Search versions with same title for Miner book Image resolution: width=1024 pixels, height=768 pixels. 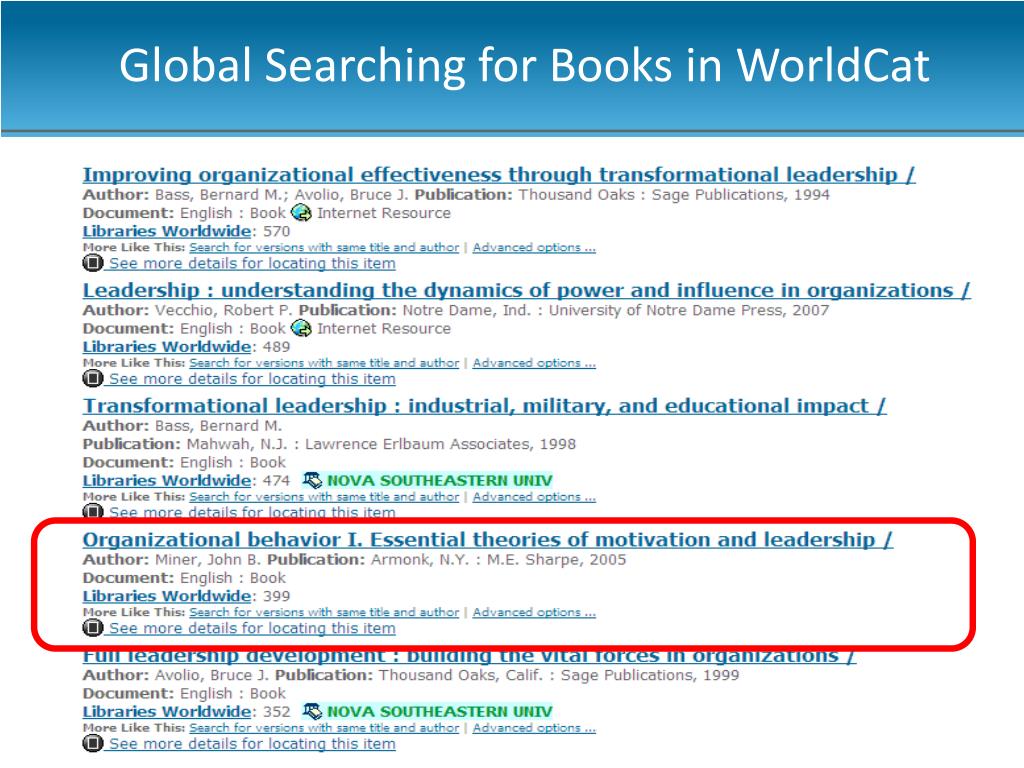point(325,613)
